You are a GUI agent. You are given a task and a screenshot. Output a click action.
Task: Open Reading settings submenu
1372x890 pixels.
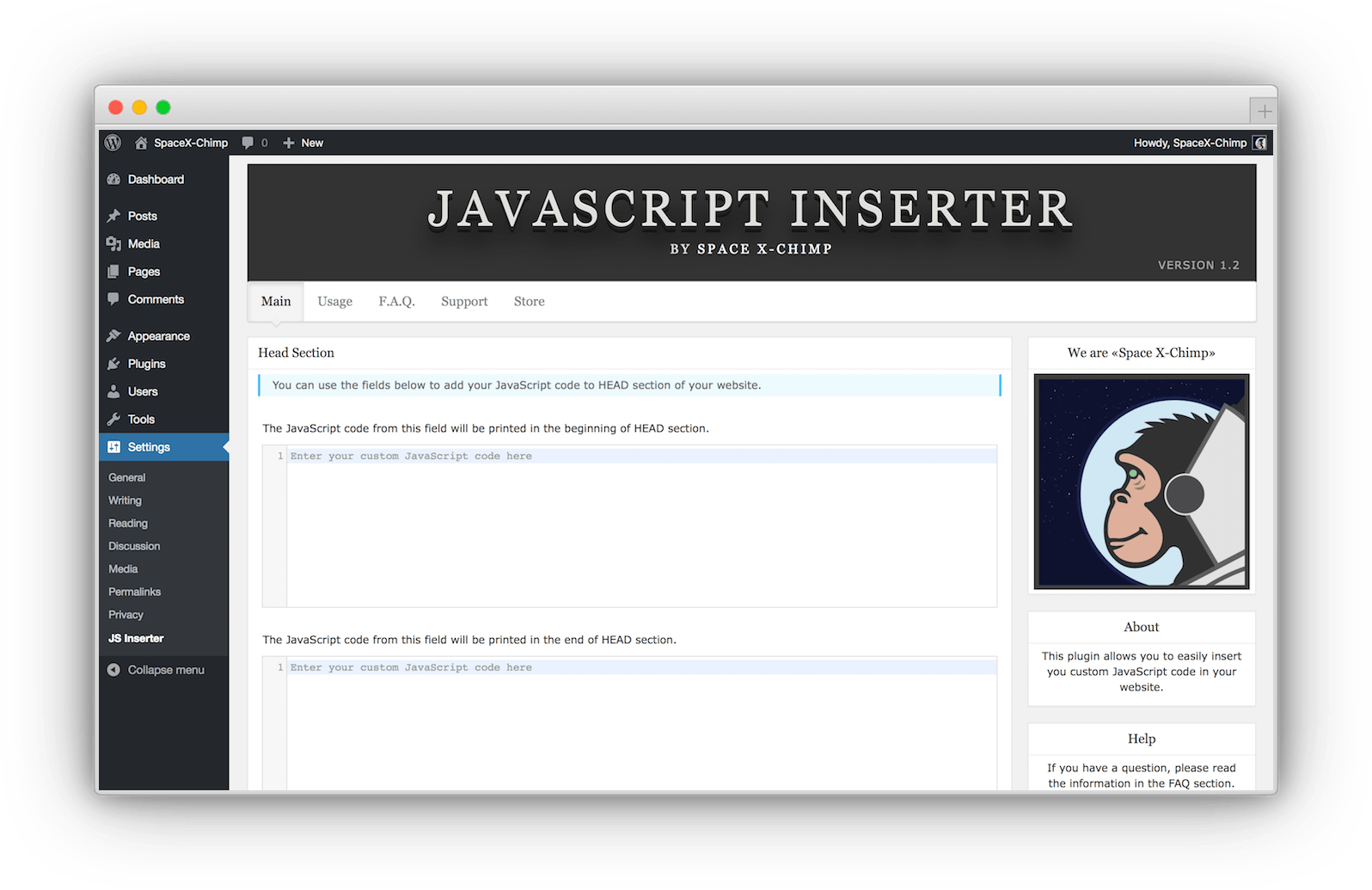(x=128, y=524)
